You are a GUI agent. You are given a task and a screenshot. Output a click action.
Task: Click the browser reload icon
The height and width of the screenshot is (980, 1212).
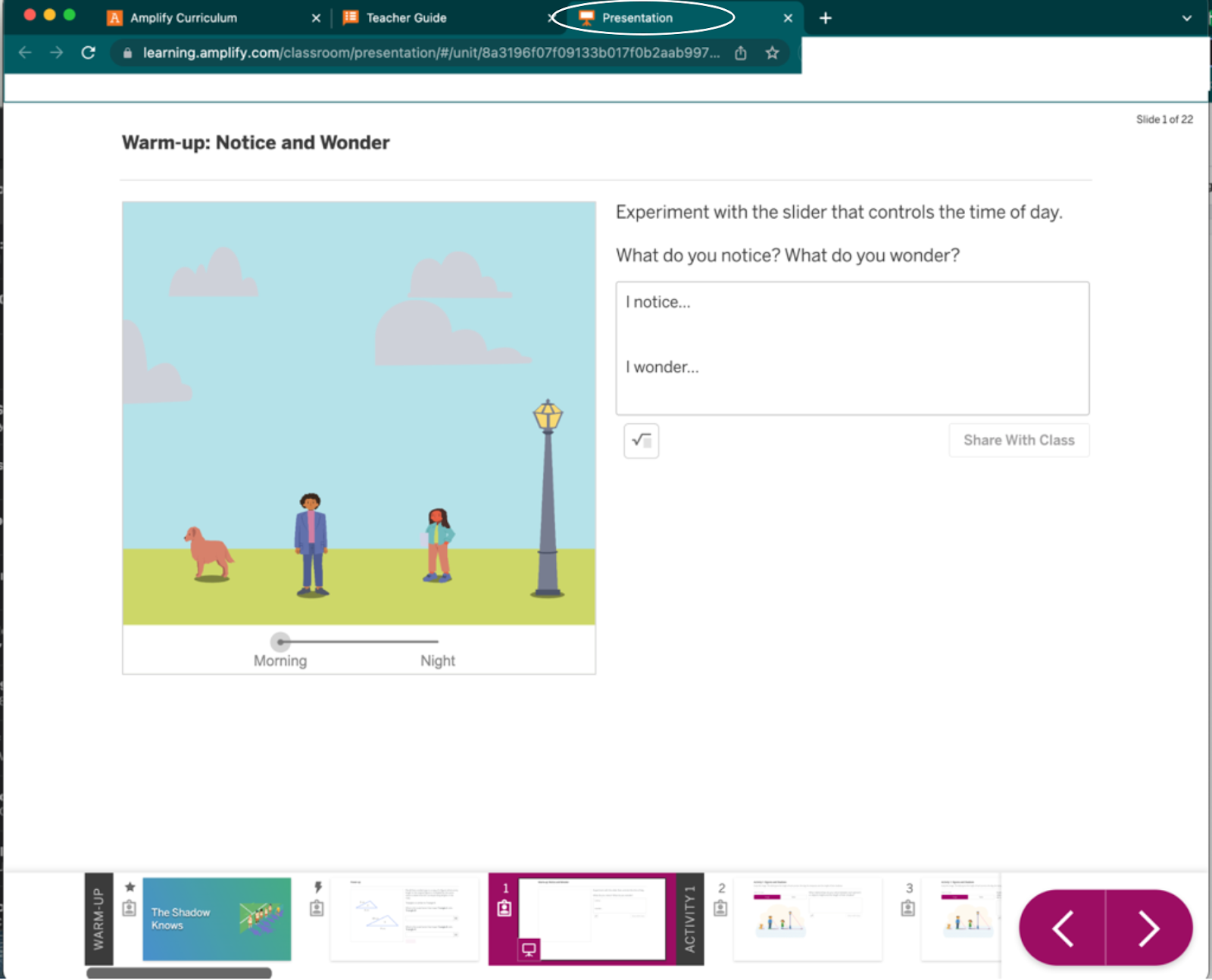pos(89,53)
